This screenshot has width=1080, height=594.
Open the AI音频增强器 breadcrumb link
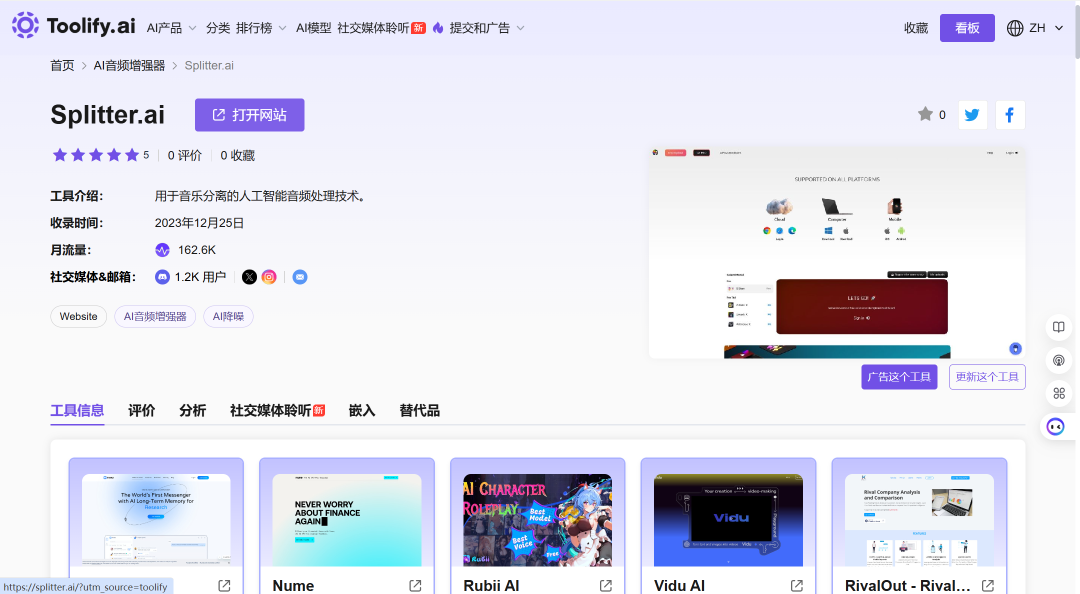pyautogui.click(x=129, y=65)
